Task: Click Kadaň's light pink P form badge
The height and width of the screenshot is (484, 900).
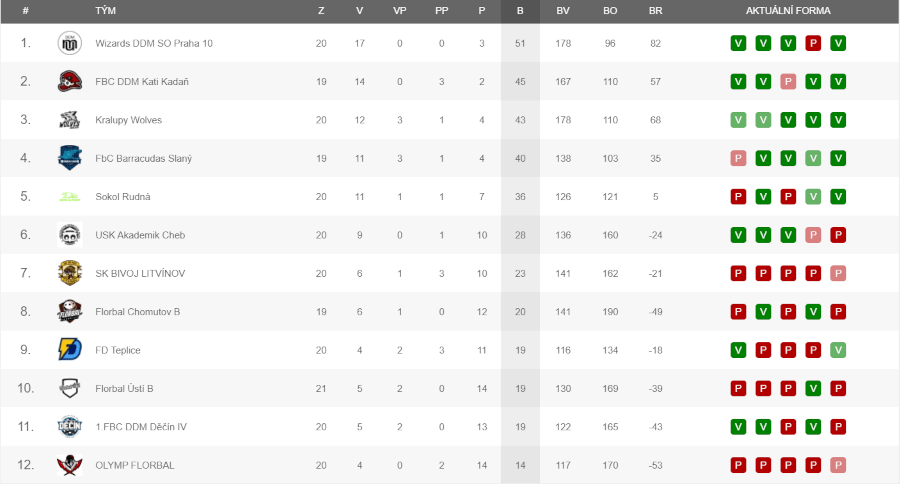Action: (x=788, y=82)
